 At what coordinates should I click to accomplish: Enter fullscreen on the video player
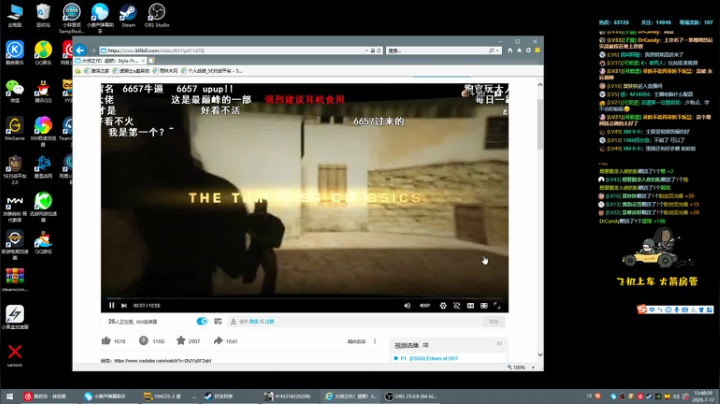pos(497,305)
